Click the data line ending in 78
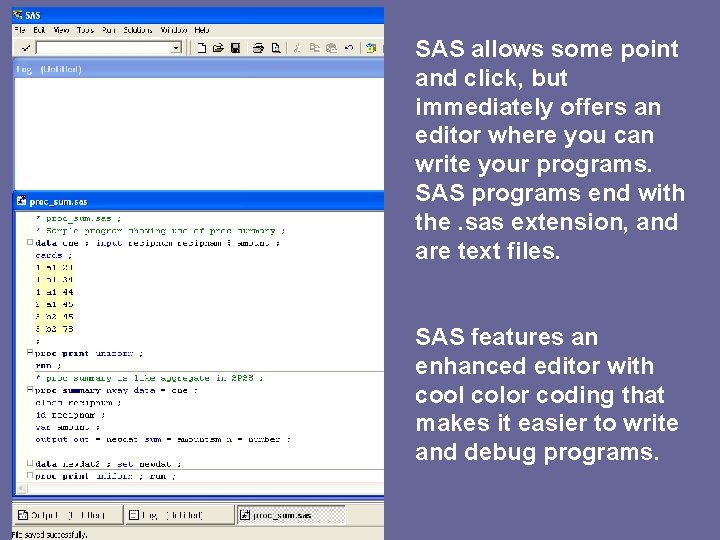The height and width of the screenshot is (540, 720). pos(54,329)
